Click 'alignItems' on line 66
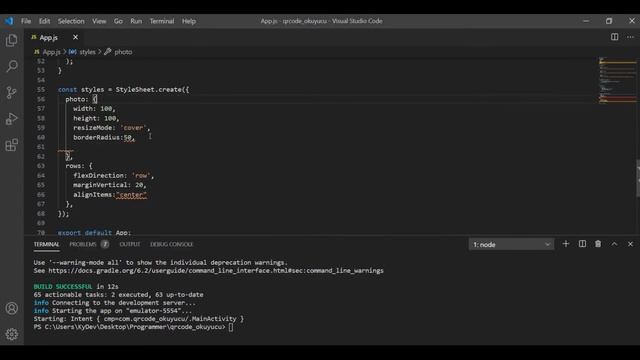The image size is (640, 360). [93, 195]
